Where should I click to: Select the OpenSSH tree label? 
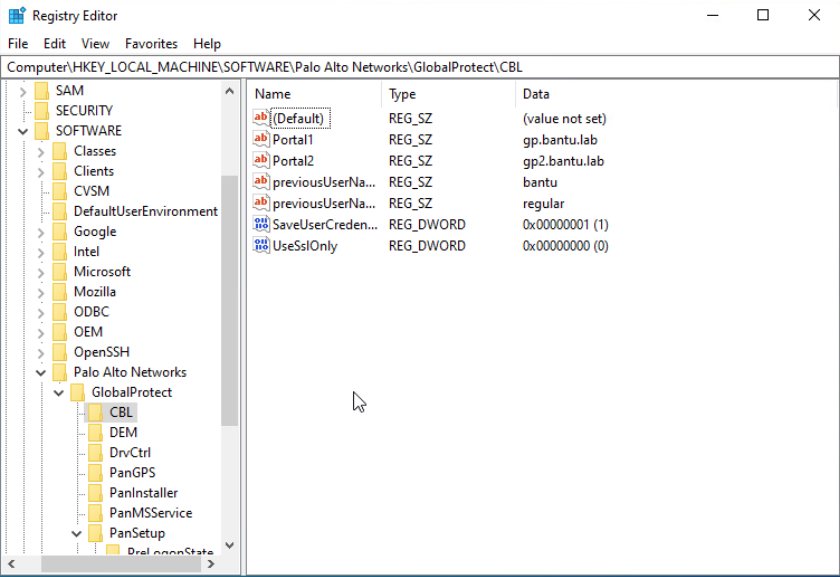click(101, 352)
